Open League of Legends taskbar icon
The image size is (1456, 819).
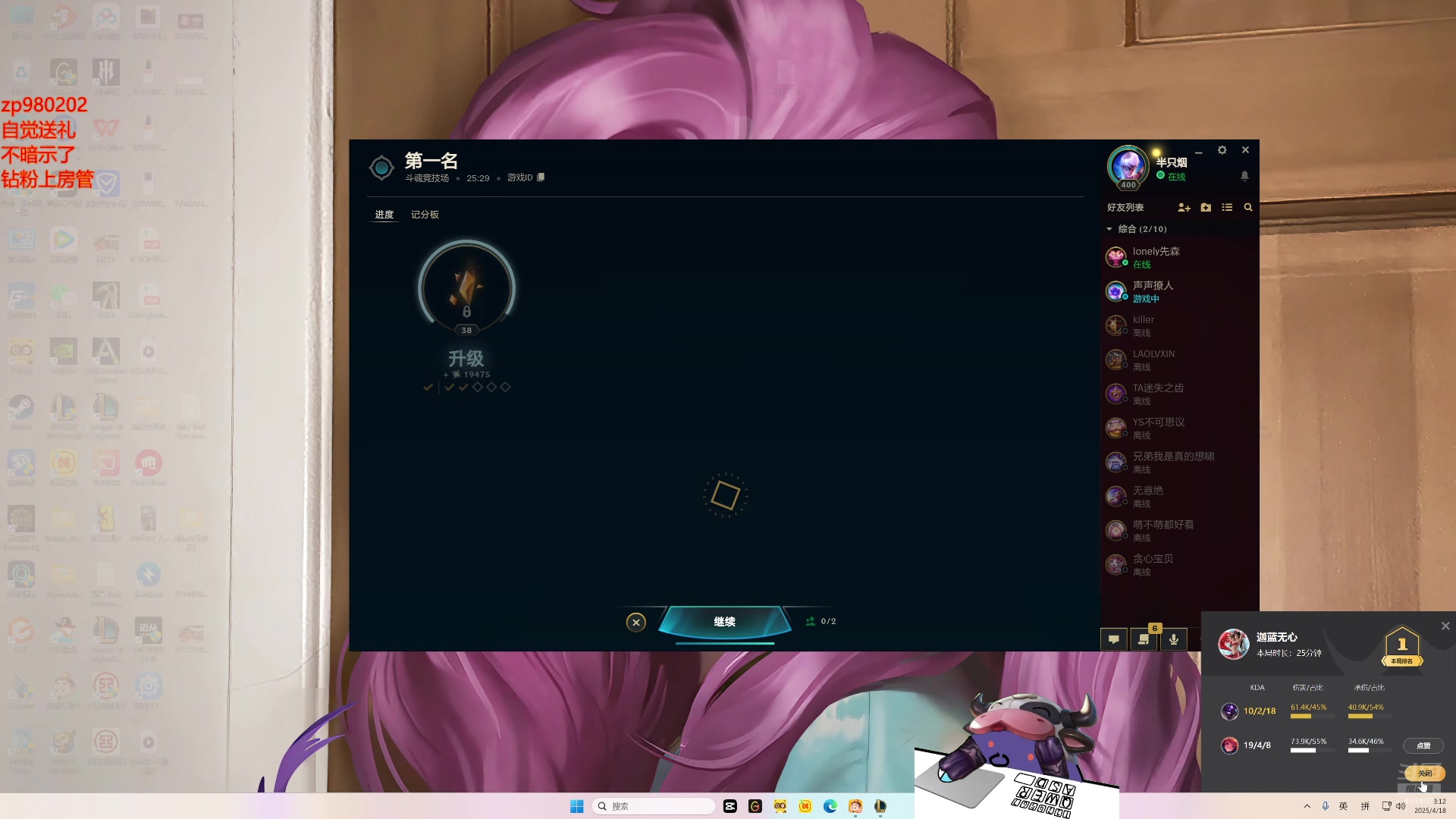click(x=880, y=806)
